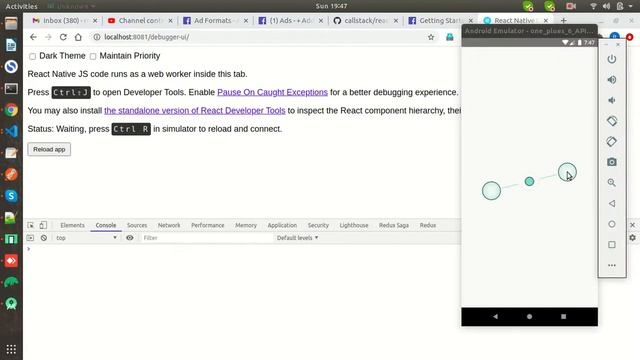Tap Android navigation bar recents button
Screen dimensions: 640x360
tap(564, 316)
